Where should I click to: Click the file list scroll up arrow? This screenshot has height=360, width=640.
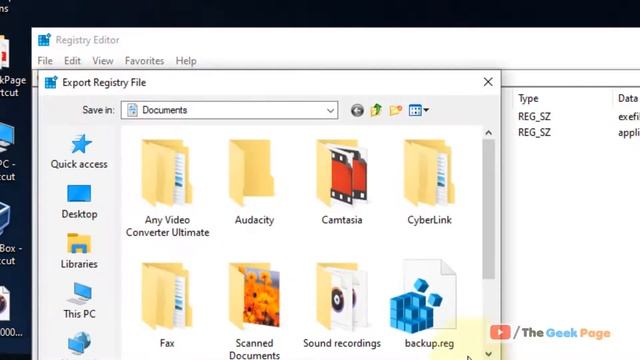click(489, 133)
